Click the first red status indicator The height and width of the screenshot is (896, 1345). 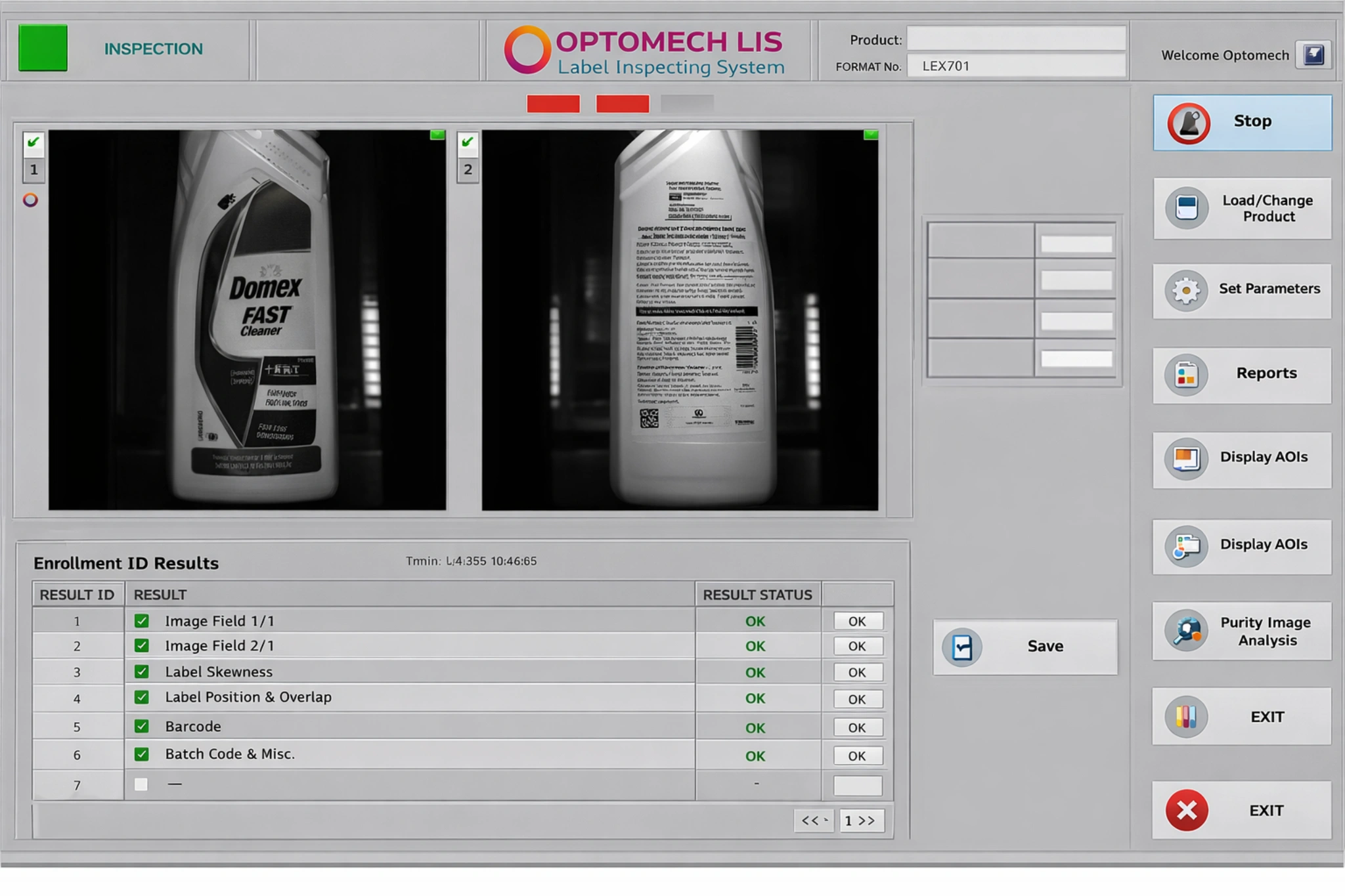point(553,104)
